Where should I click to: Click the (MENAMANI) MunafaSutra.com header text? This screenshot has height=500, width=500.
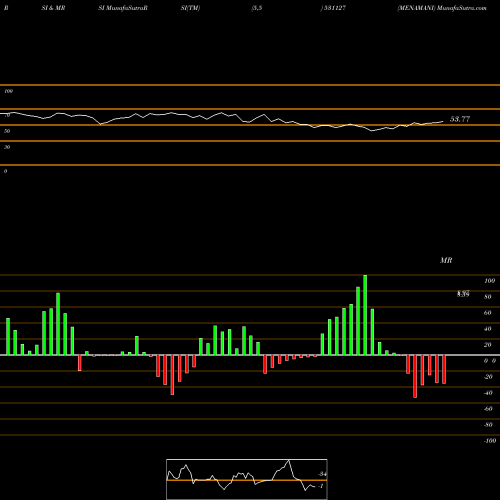pos(442,8)
